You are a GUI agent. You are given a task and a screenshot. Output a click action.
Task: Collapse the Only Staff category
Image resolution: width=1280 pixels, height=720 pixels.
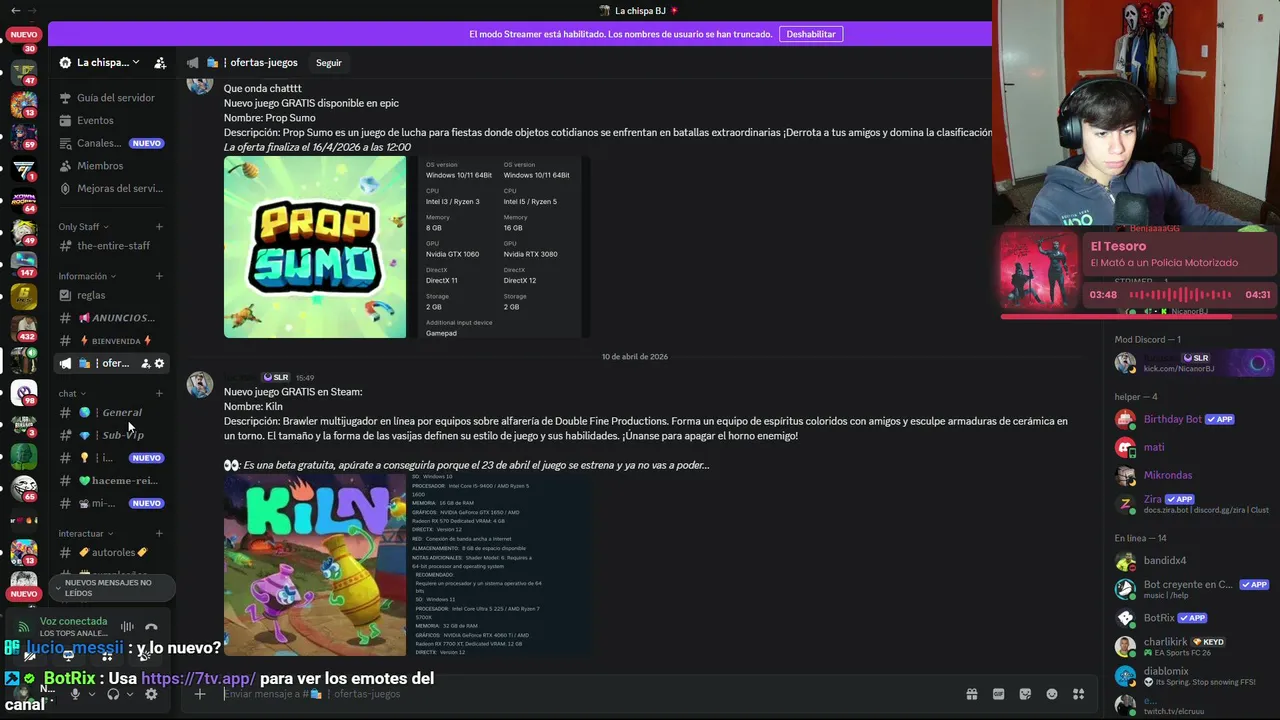point(84,227)
